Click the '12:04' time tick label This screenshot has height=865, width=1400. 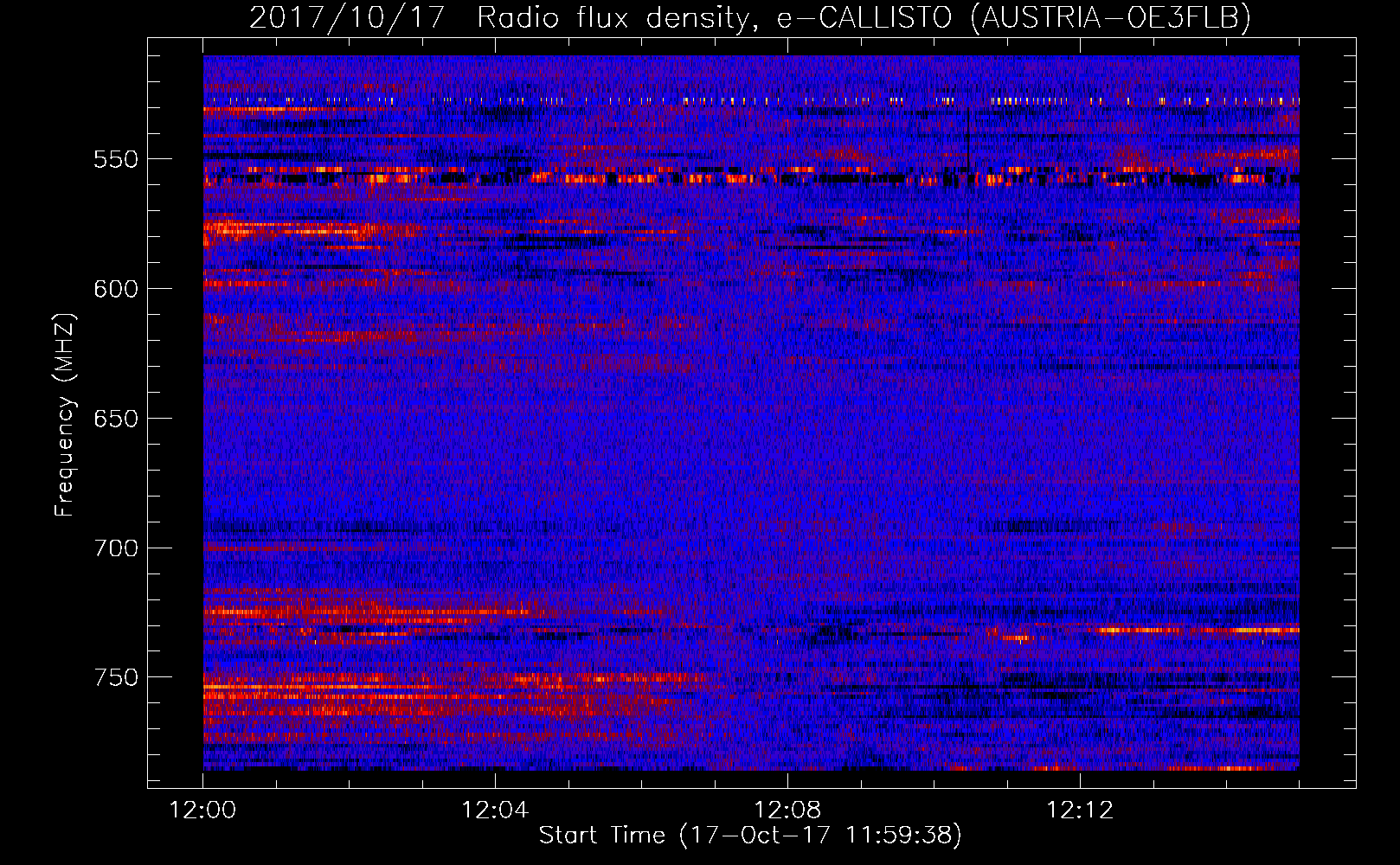(495, 811)
